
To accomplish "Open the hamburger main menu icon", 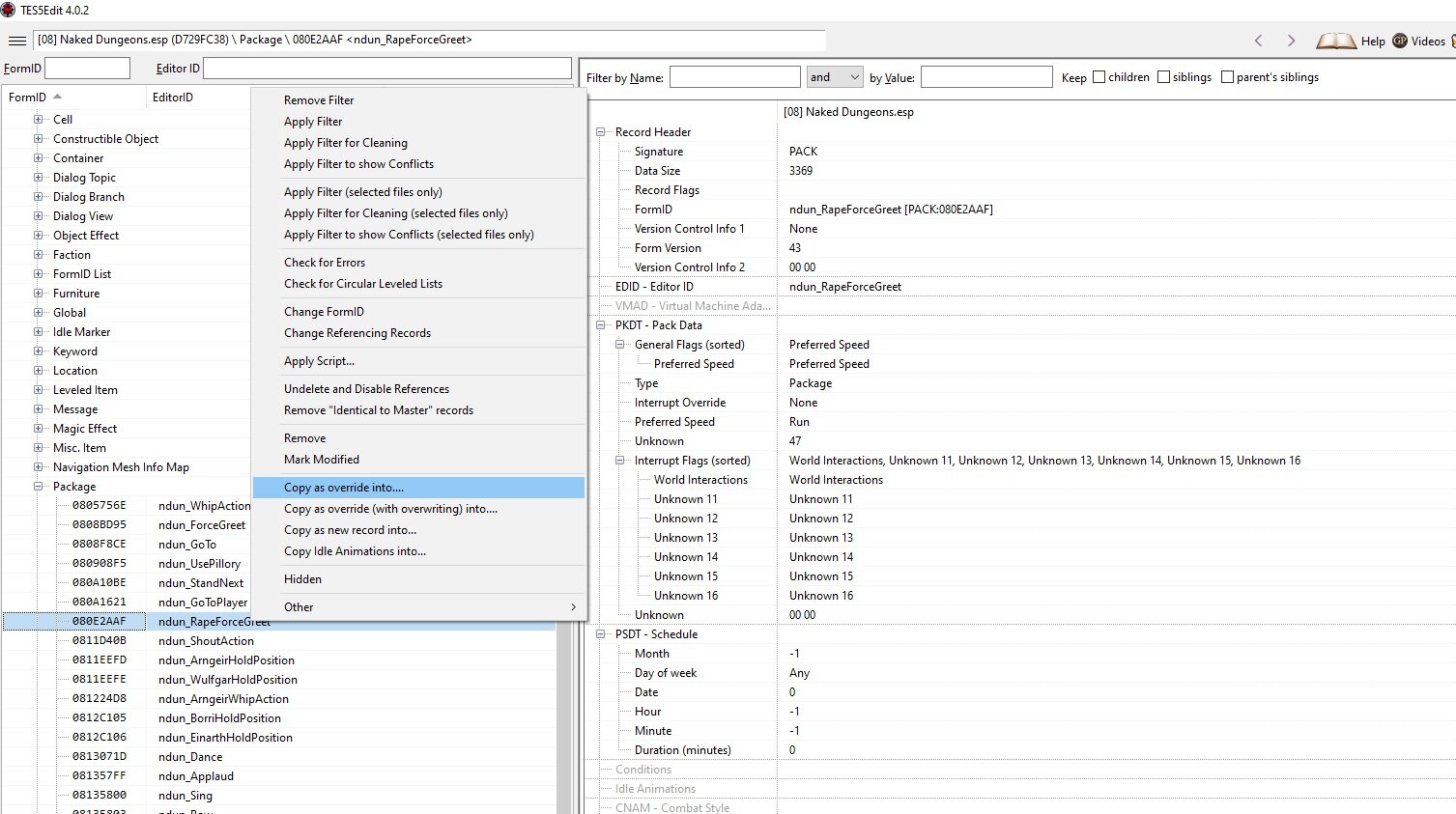I will click(x=16, y=41).
